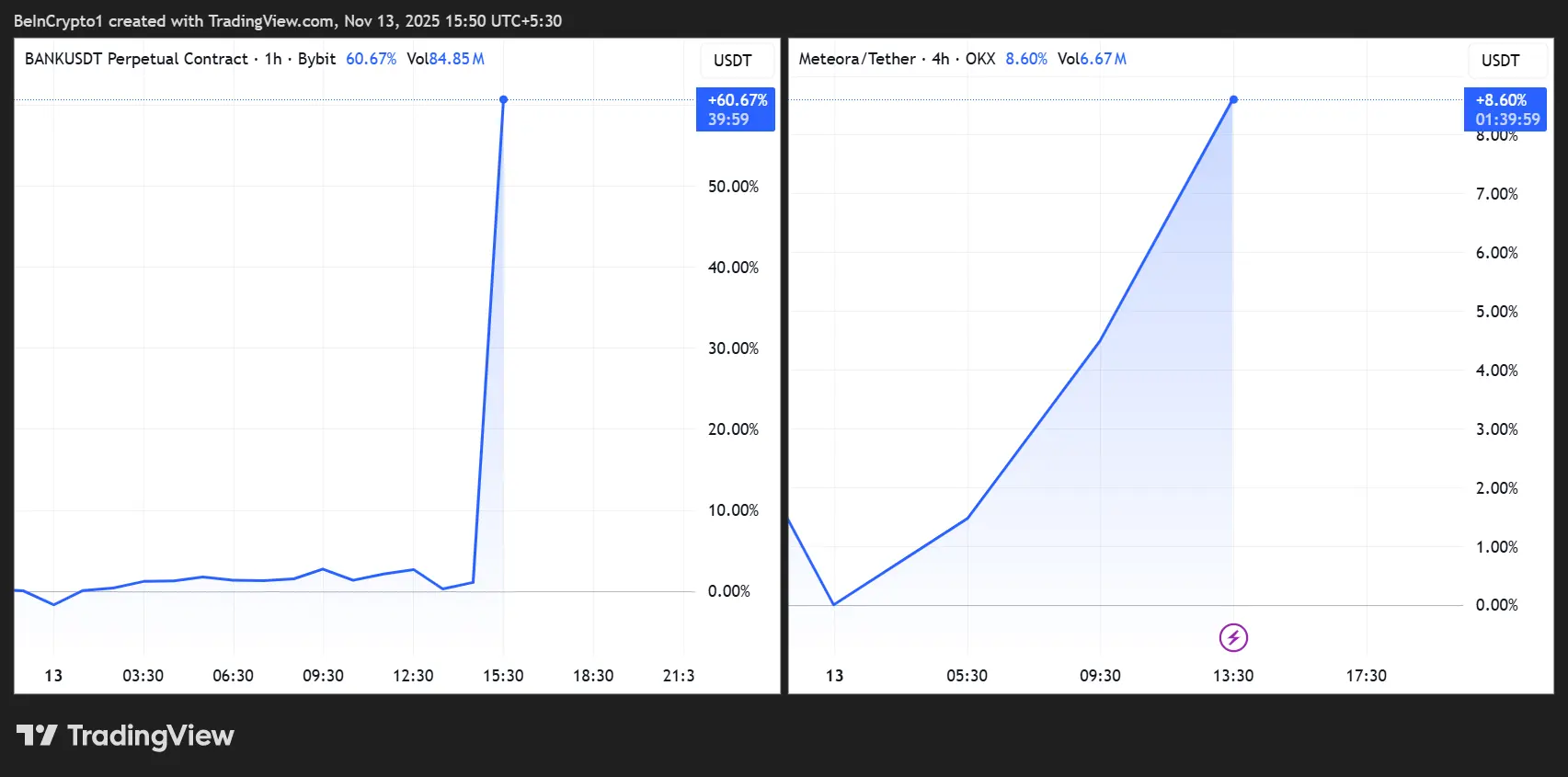This screenshot has width=1568, height=777.
Task: Click the blue 60.67% change in BANKUSDT header
Action: (x=371, y=59)
